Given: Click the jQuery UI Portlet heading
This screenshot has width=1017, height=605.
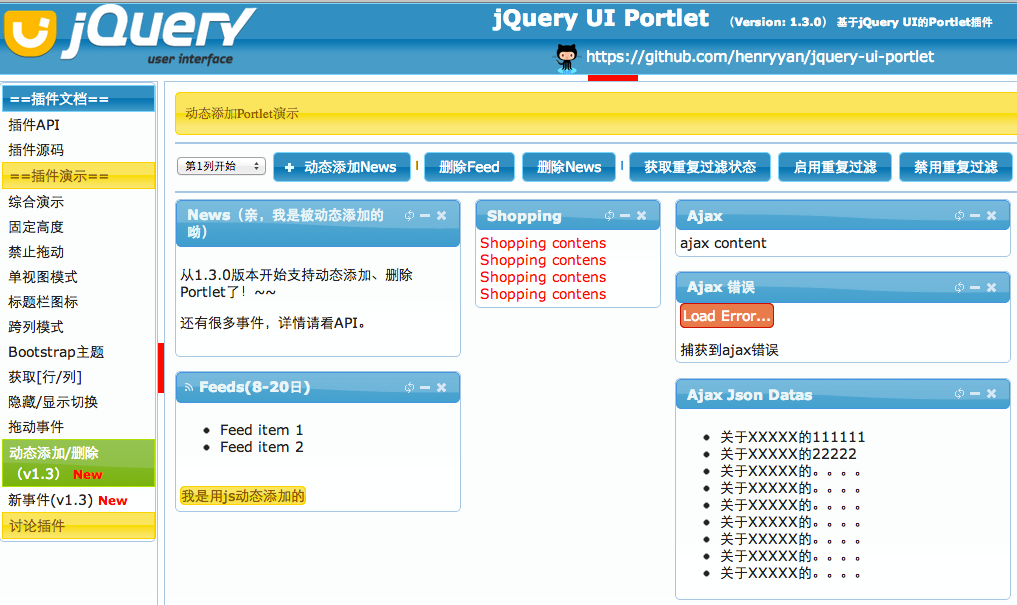Looking at the screenshot, I should 601,19.
